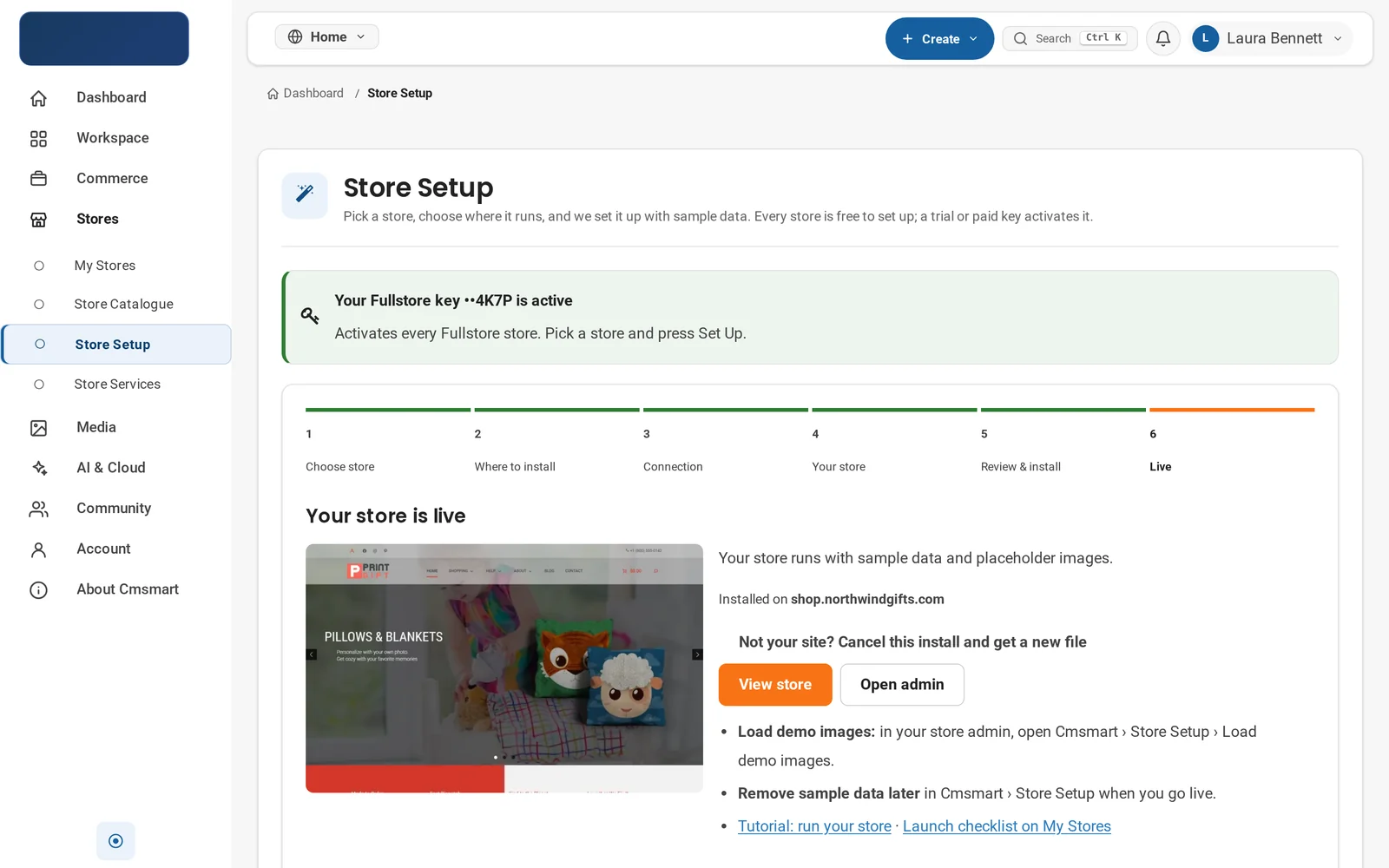1389x868 pixels.
Task: Click the store preview thumbnail
Action: point(504,668)
